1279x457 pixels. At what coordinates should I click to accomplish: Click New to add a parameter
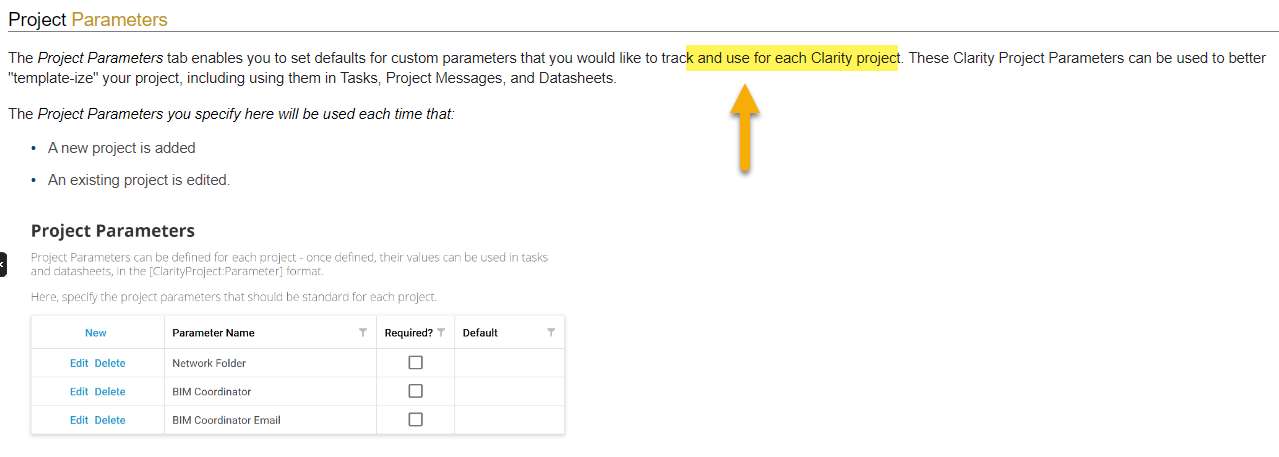(x=96, y=333)
